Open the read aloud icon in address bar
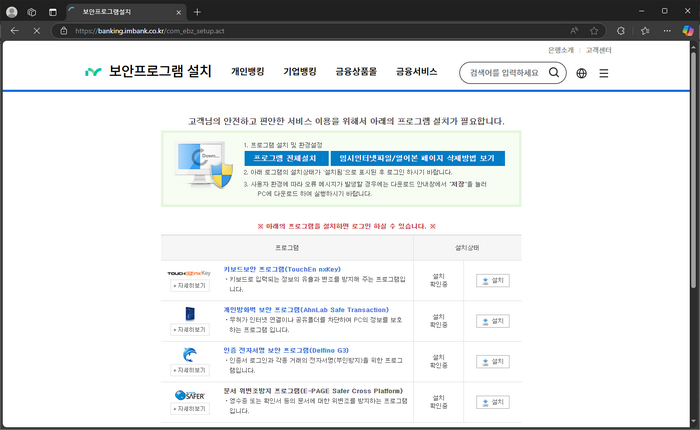 click(574, 31)
